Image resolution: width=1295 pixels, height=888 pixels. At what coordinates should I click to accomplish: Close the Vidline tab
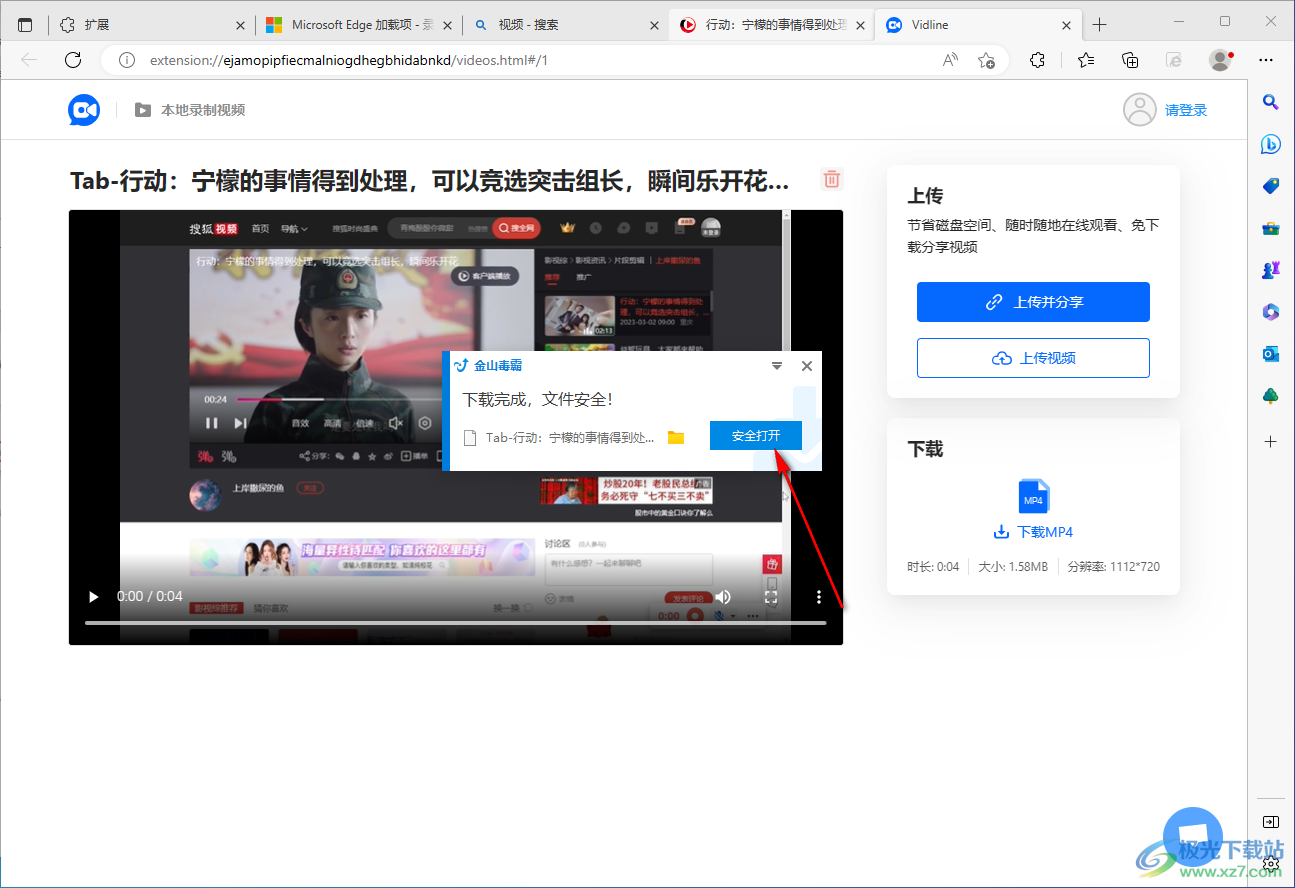point(1066,25)
